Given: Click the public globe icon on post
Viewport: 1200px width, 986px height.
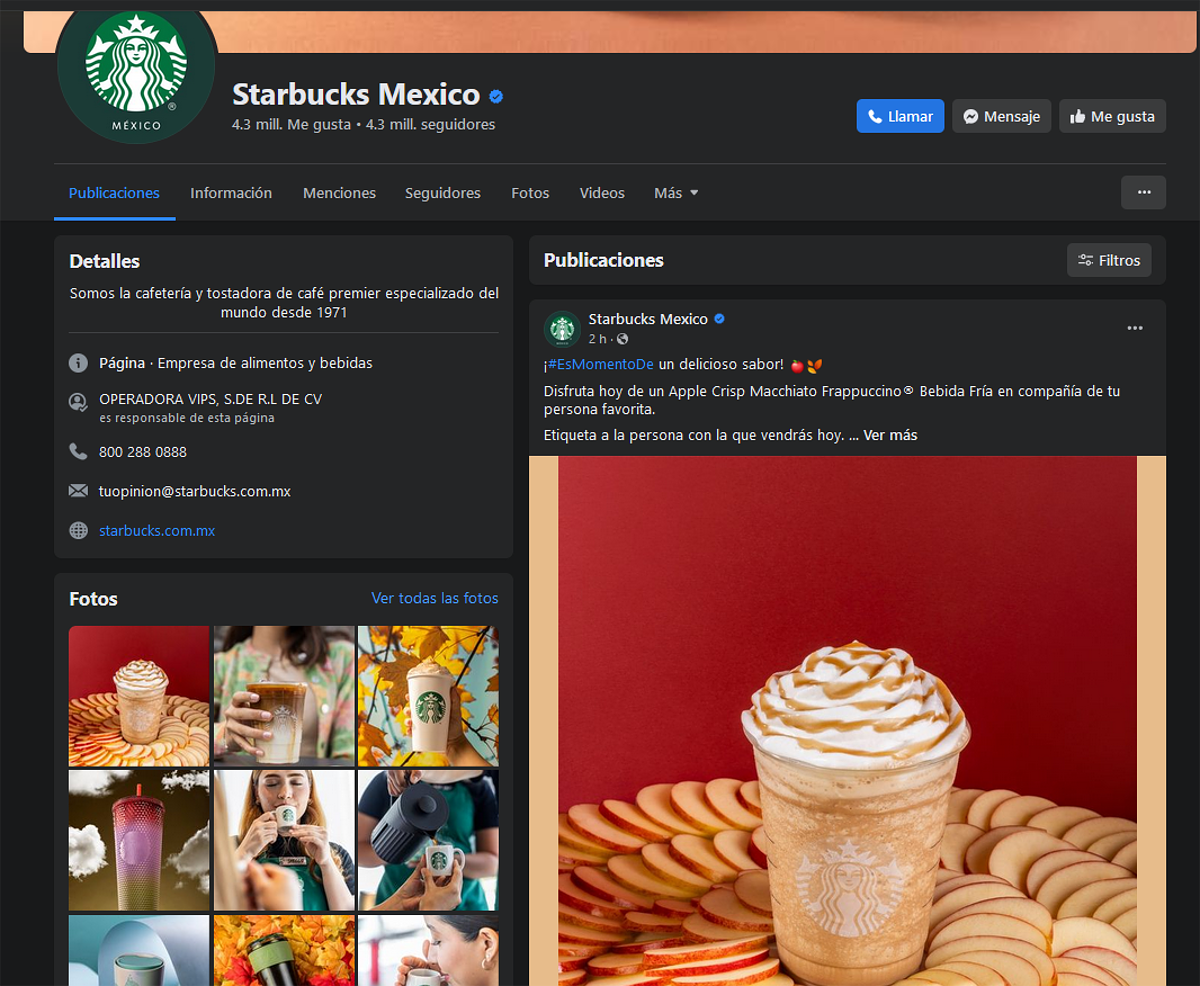Looking at the screenshot, I should (x=623, y=340).
